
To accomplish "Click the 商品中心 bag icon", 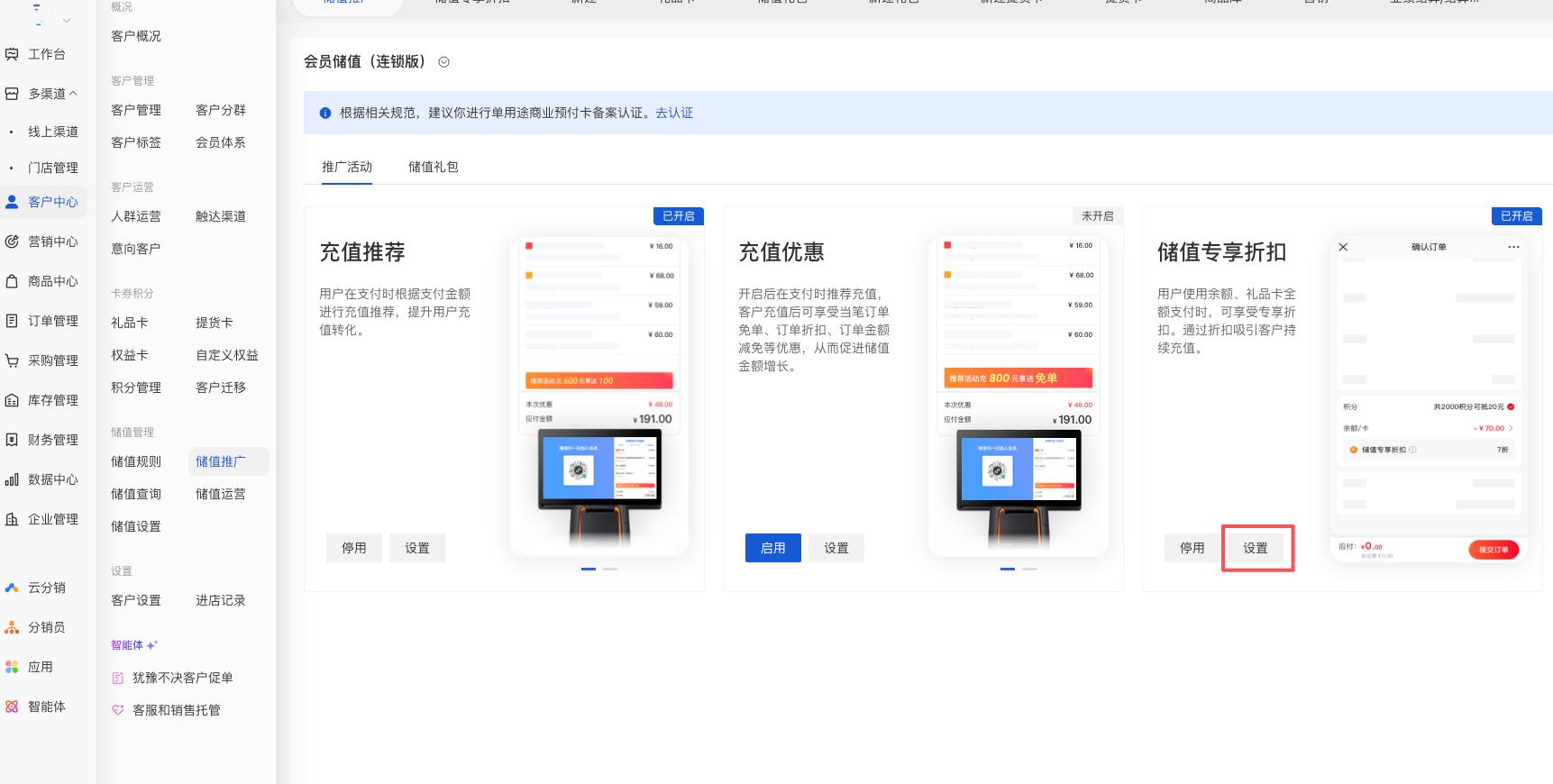I will 12,281.
